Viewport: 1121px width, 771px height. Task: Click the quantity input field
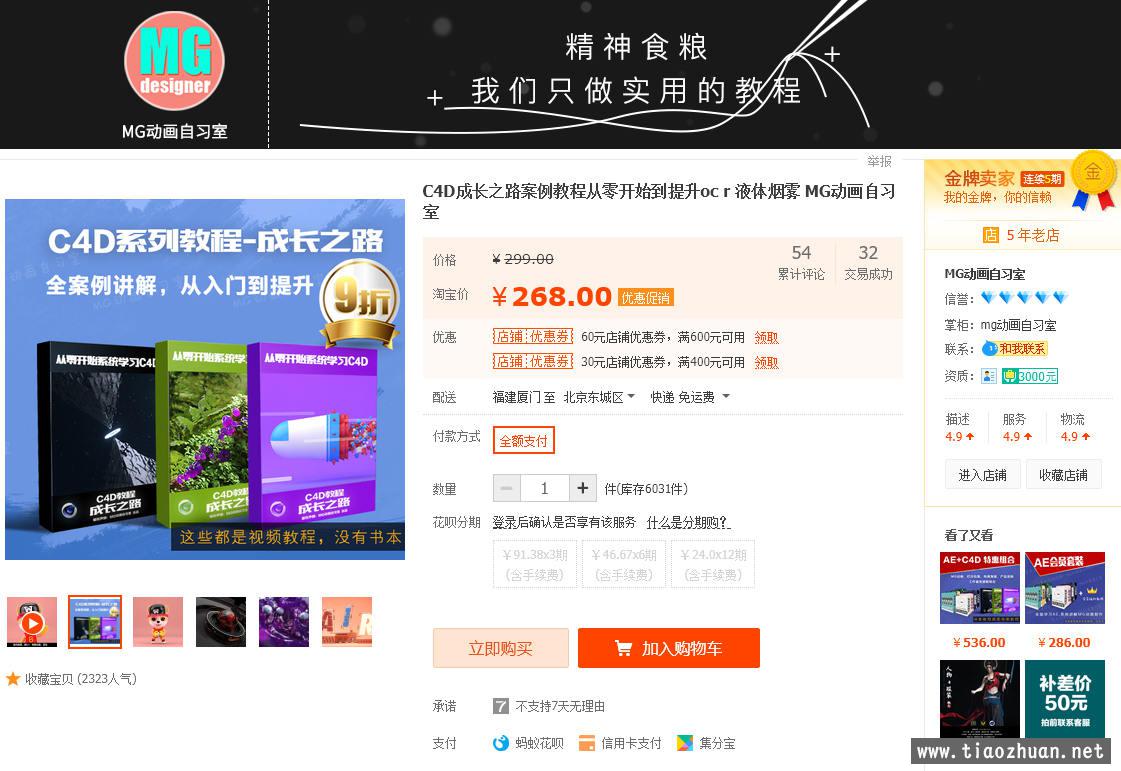[x=545, y=488]
